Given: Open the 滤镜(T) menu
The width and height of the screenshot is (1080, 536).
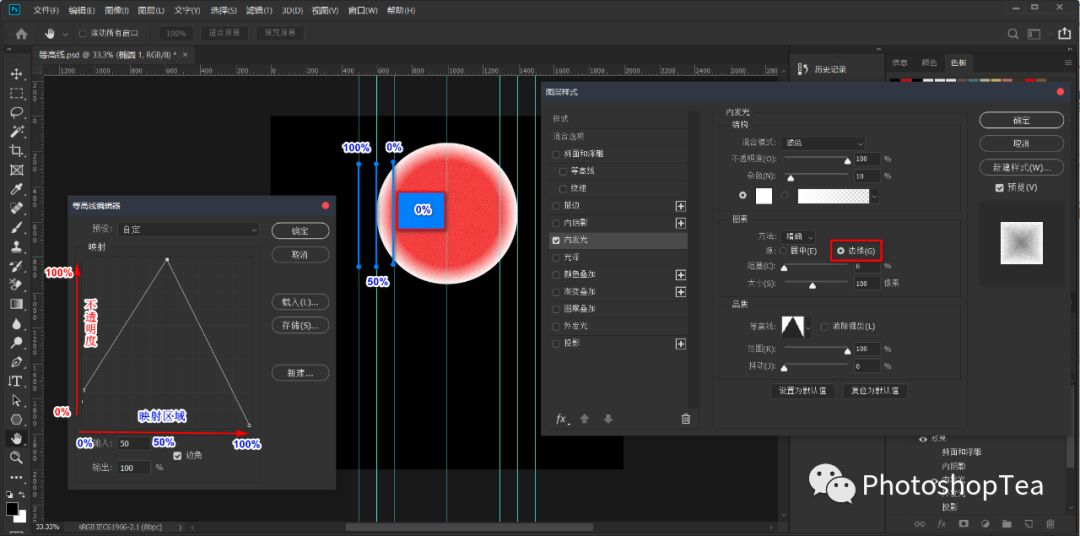Looking at the screenshot, I should (x=259, y=11).
